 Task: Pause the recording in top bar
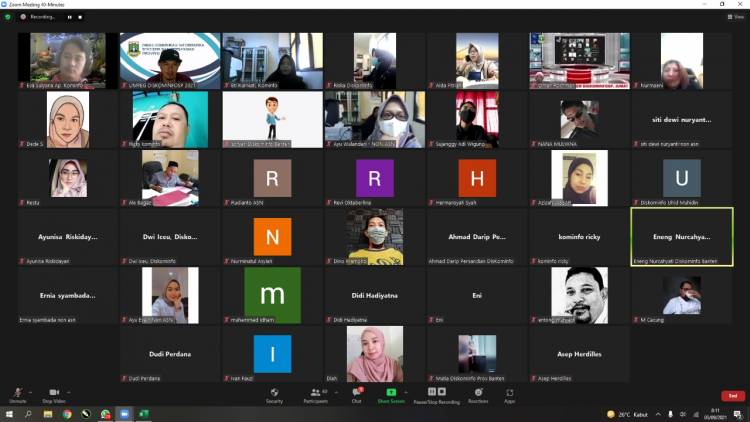click(69, 17)
